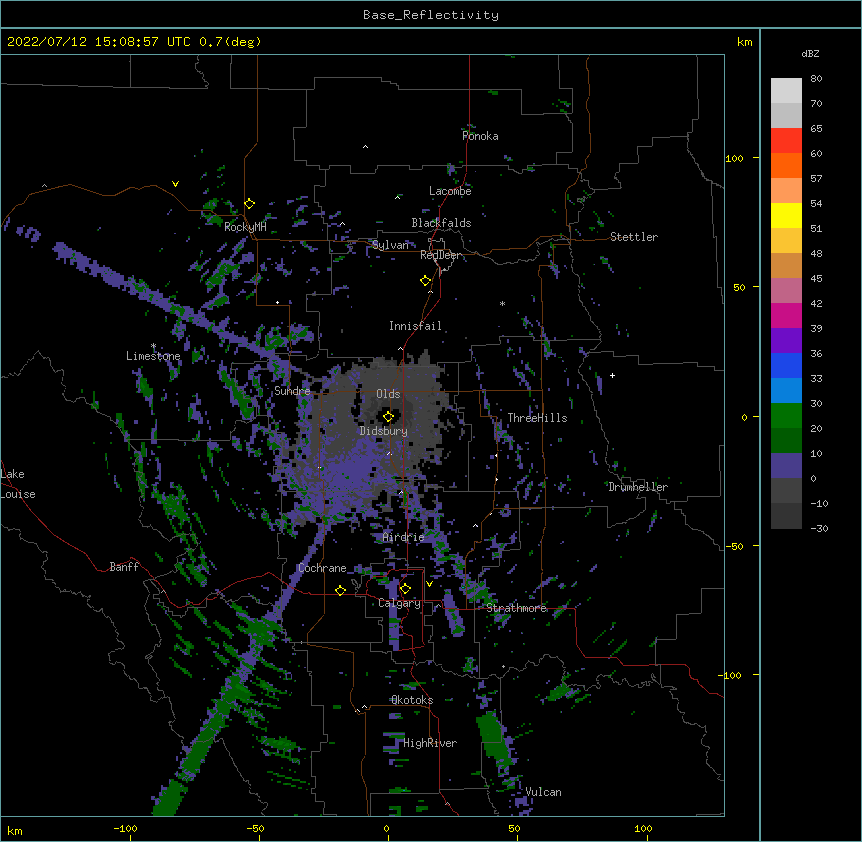Viewport: 862px width, 842px height.
Task: Click the 2022/07/12 15:08:57 UTC timestamp
Action: tap(99, 42)
